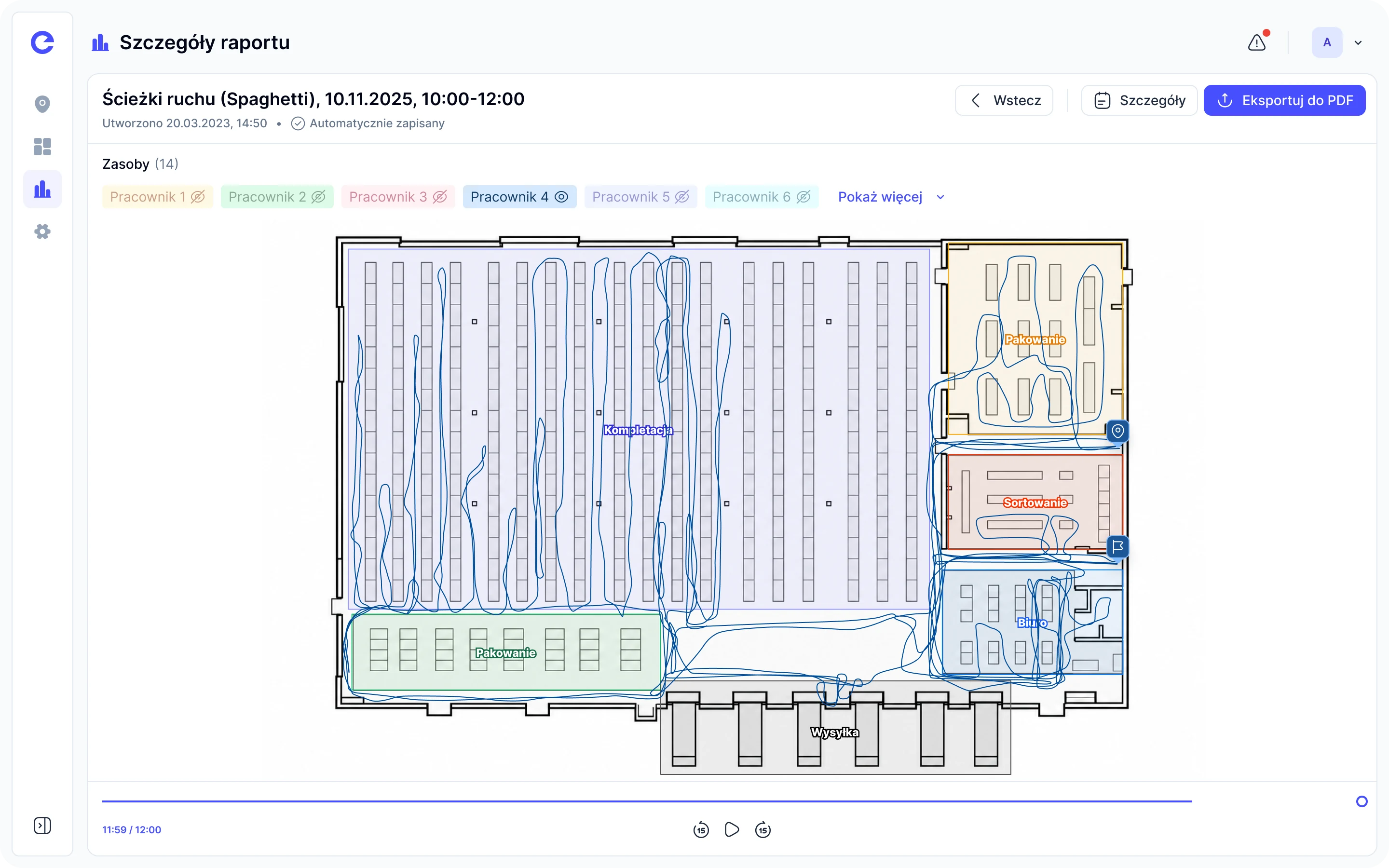Open the alerts warning triangle icon
Image resolution: width=1389 pixels, height=868 pixels.
click(x=1256, y=42)
